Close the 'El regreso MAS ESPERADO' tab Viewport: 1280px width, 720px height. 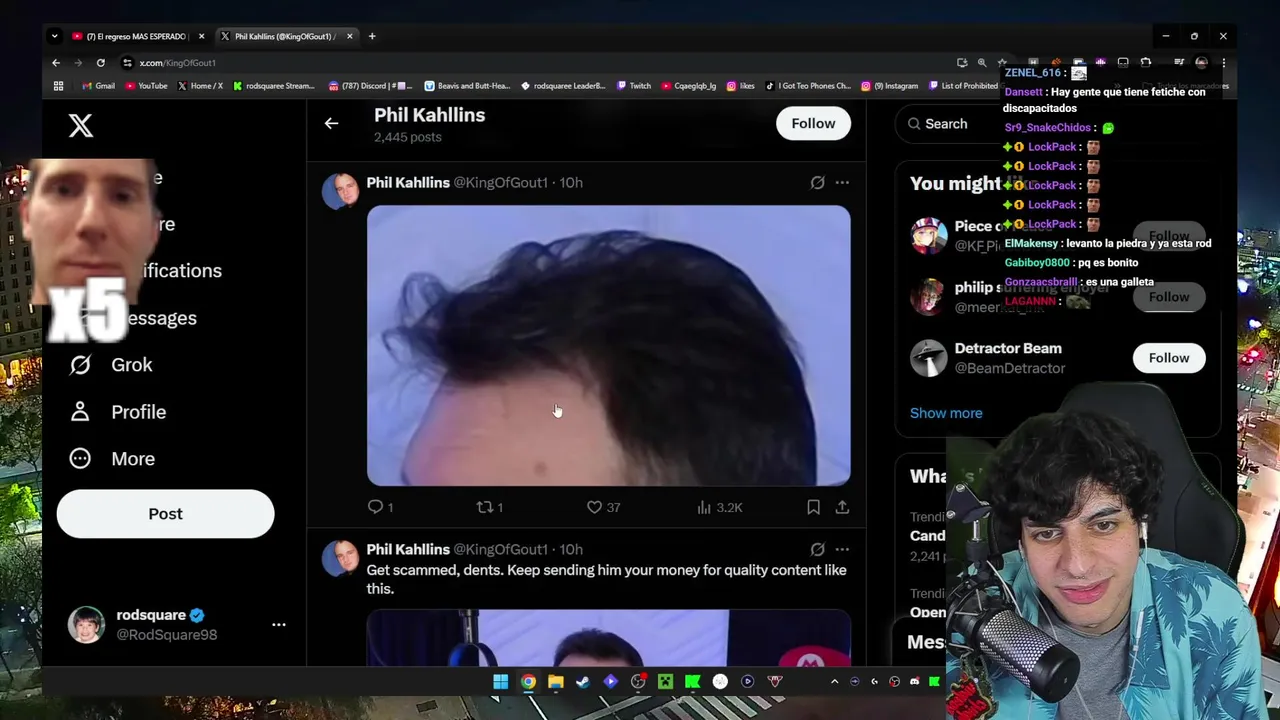point(201,36)
